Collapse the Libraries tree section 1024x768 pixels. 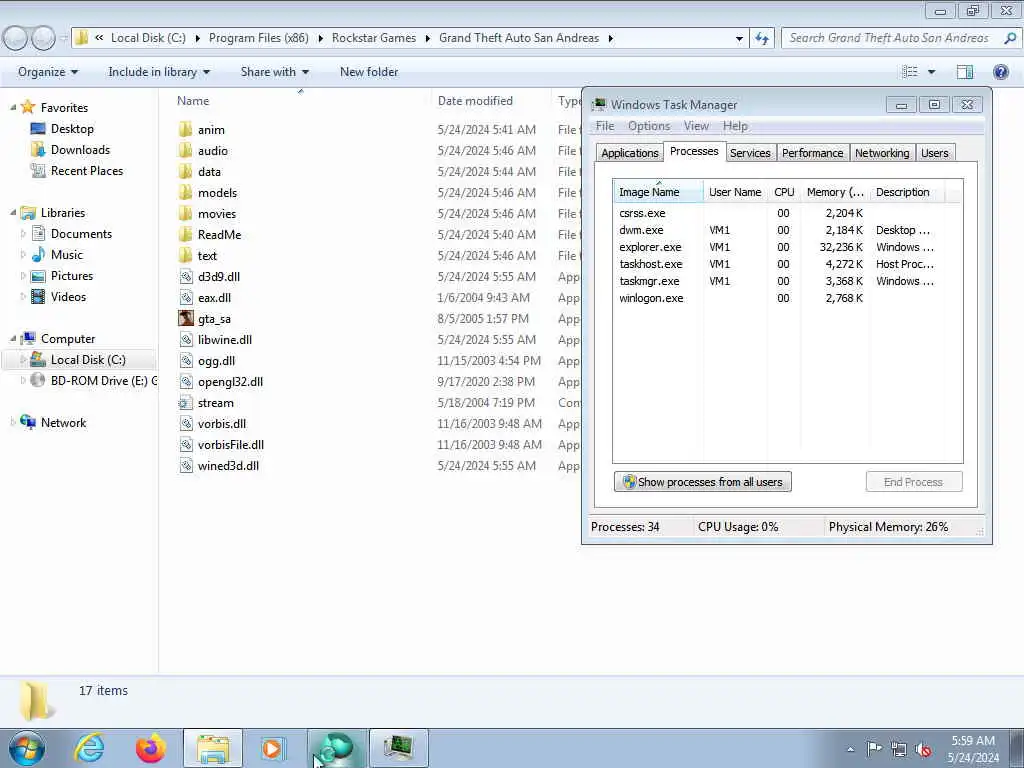(13, 212)
